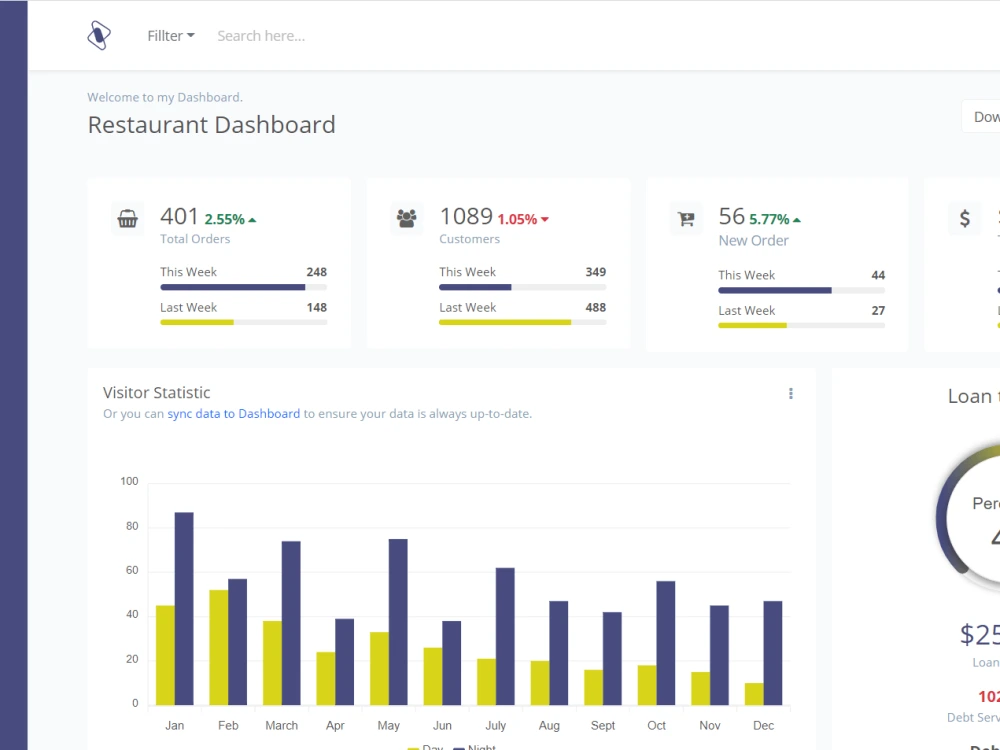Click the Total Orders This Week progress bar
The image size is (1000, 750).
[x=244, y=288]
